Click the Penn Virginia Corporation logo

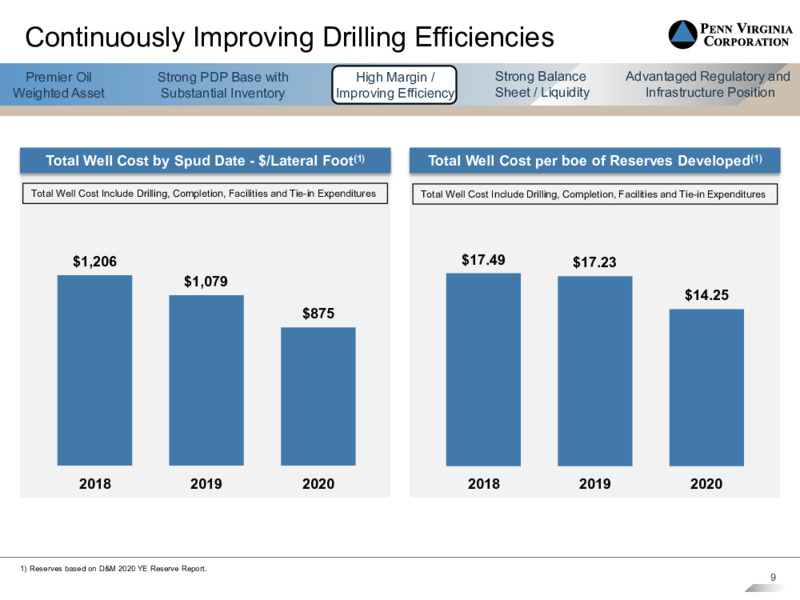(x=731, y=35)
